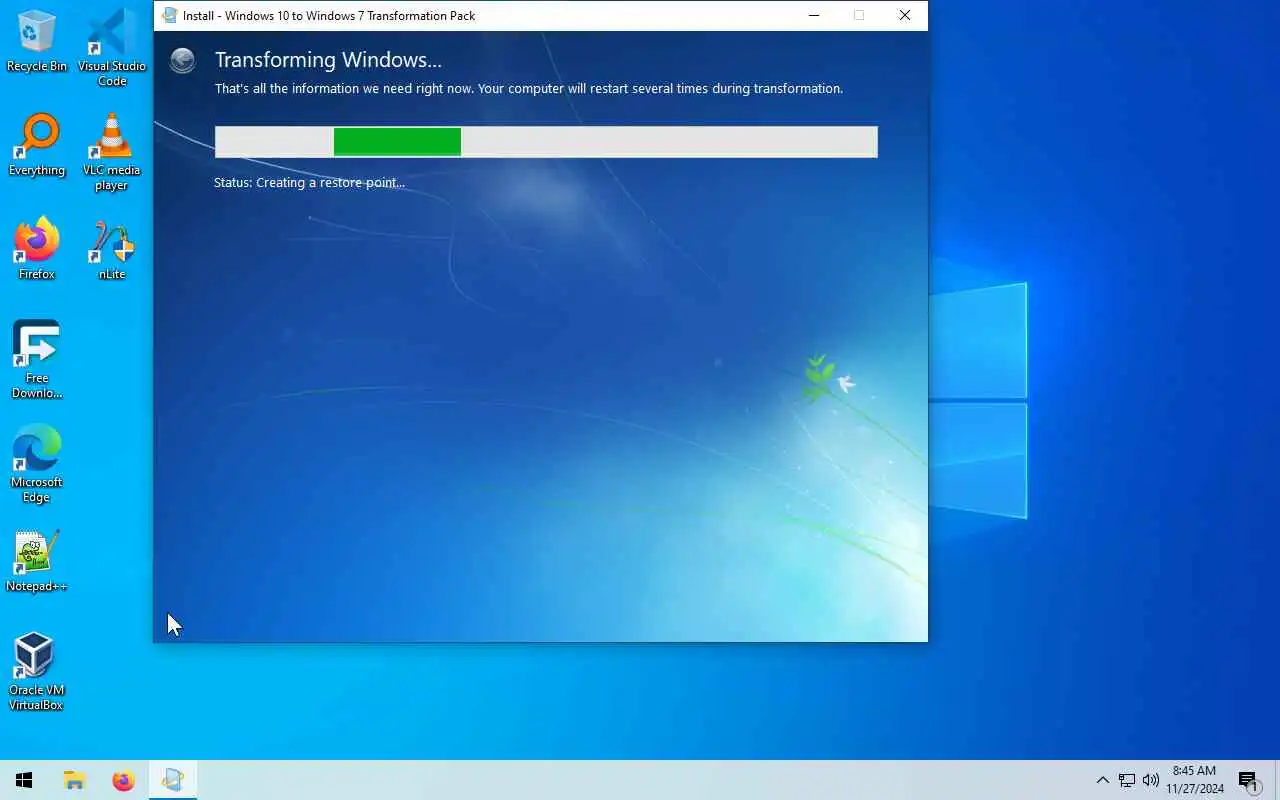Launch Visual Studio Code desktop shortcut
Screen dimensions: 1280x800
tap(112, 47)
